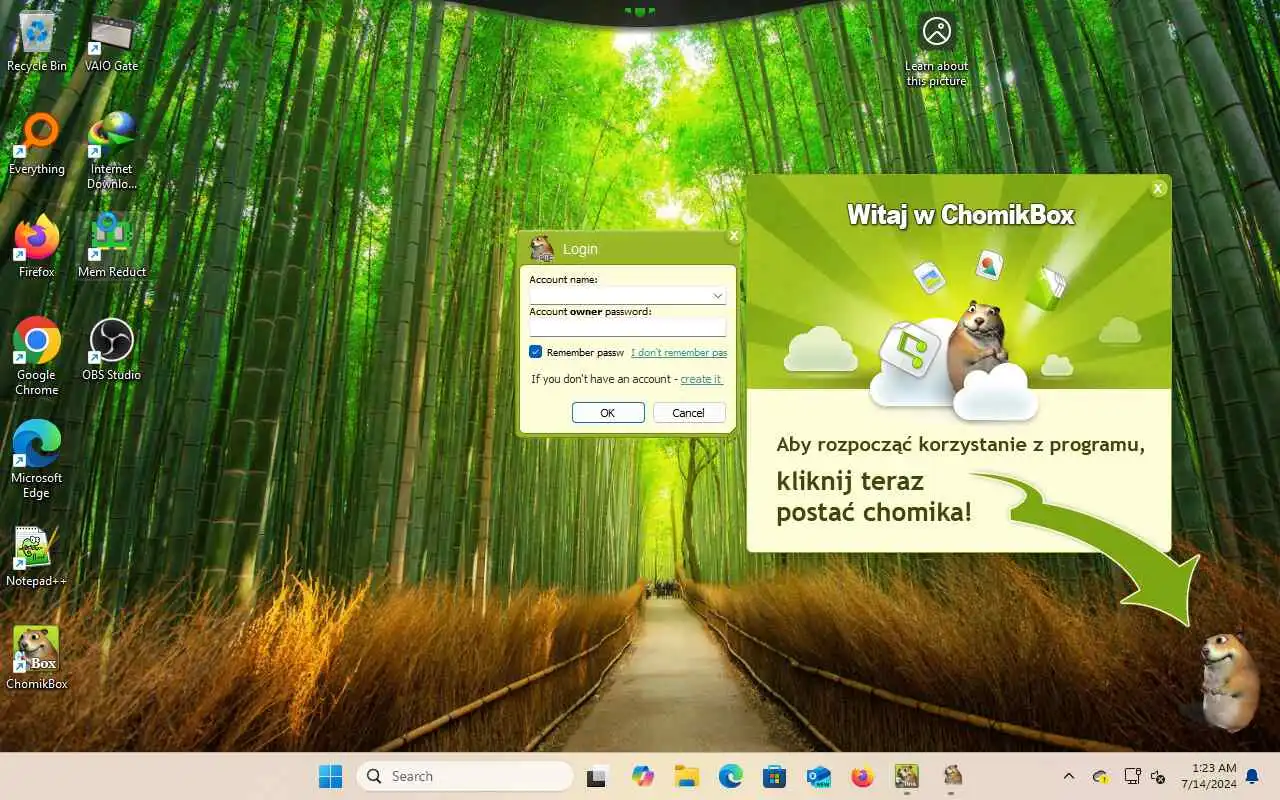
Task: Open Microsoft Edge from the taskbar
Action: 730,776
